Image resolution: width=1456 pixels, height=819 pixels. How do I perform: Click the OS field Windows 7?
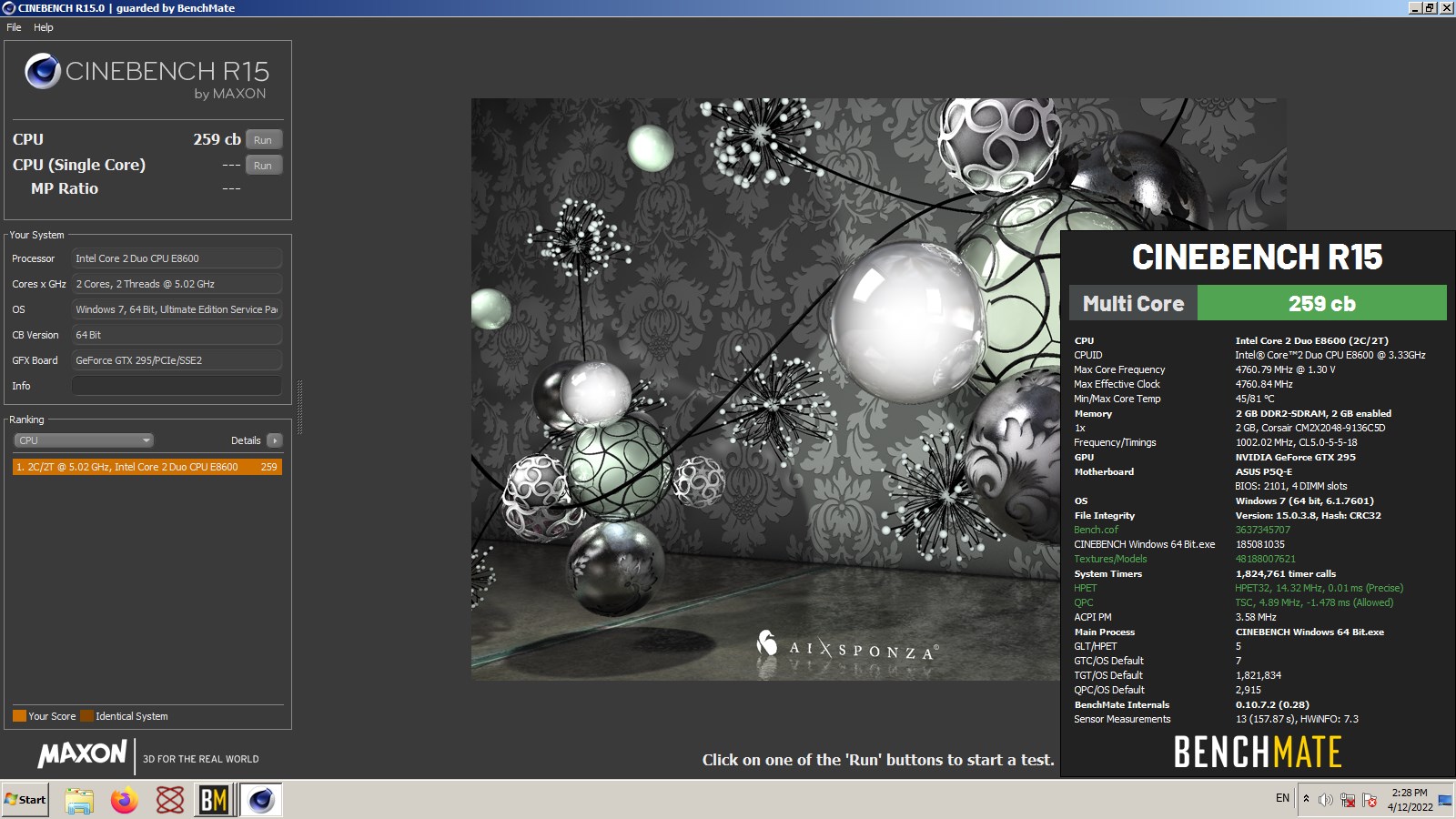(x=177, y=309)
